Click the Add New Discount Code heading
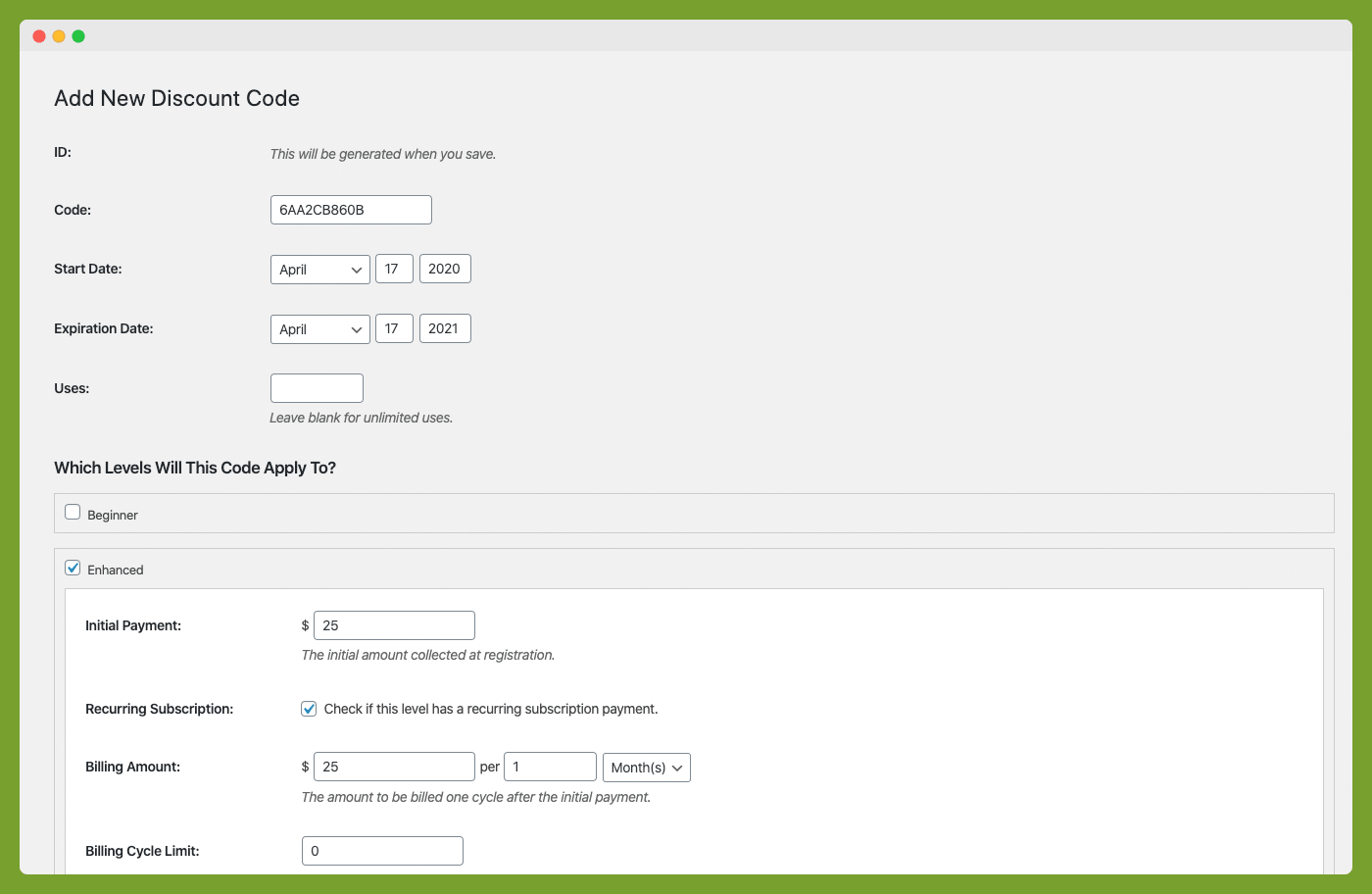 click(x=176, y=98)
